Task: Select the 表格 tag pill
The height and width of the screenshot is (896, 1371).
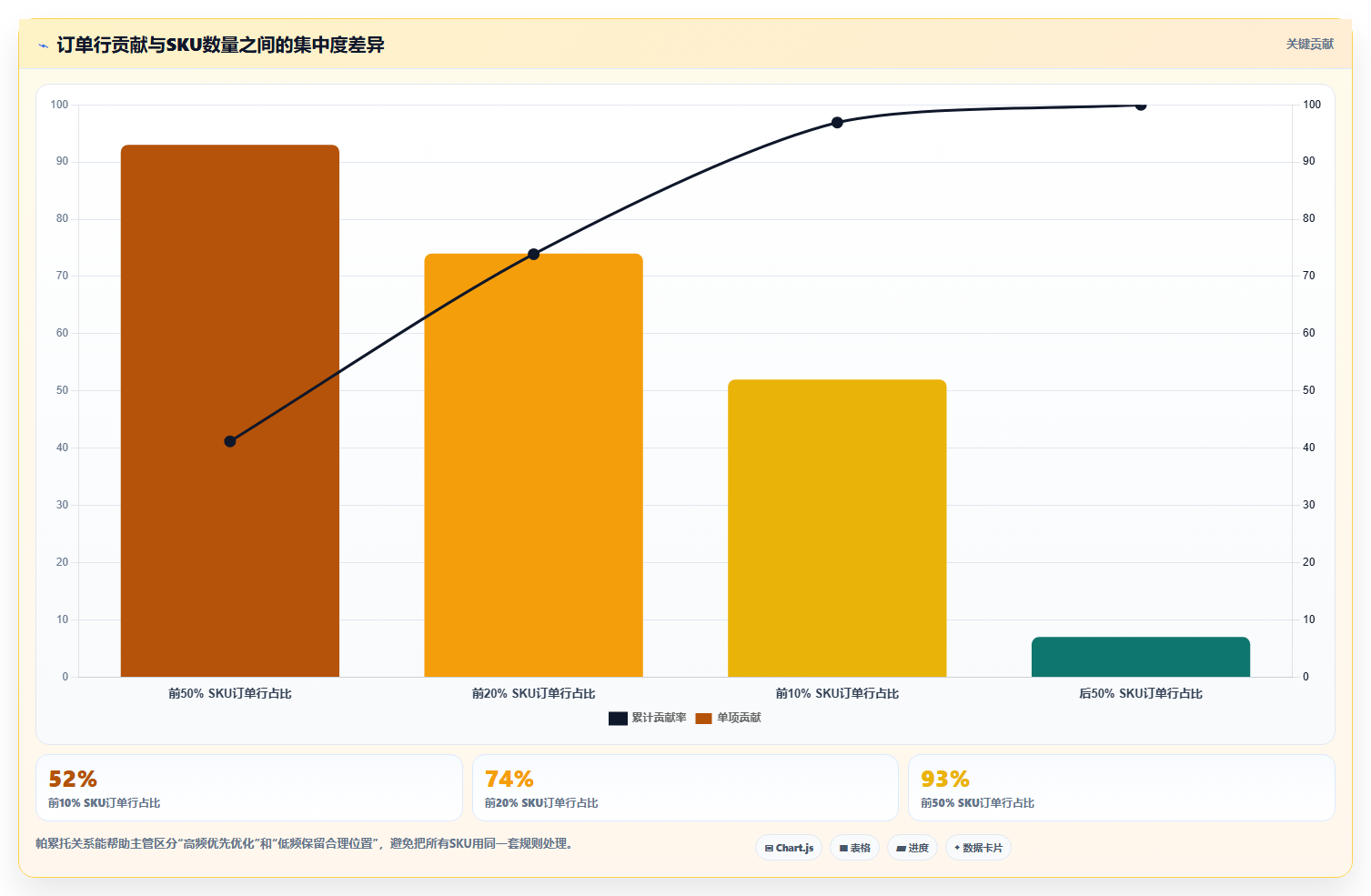Action: pyautogui.click(x=854, y=848)
